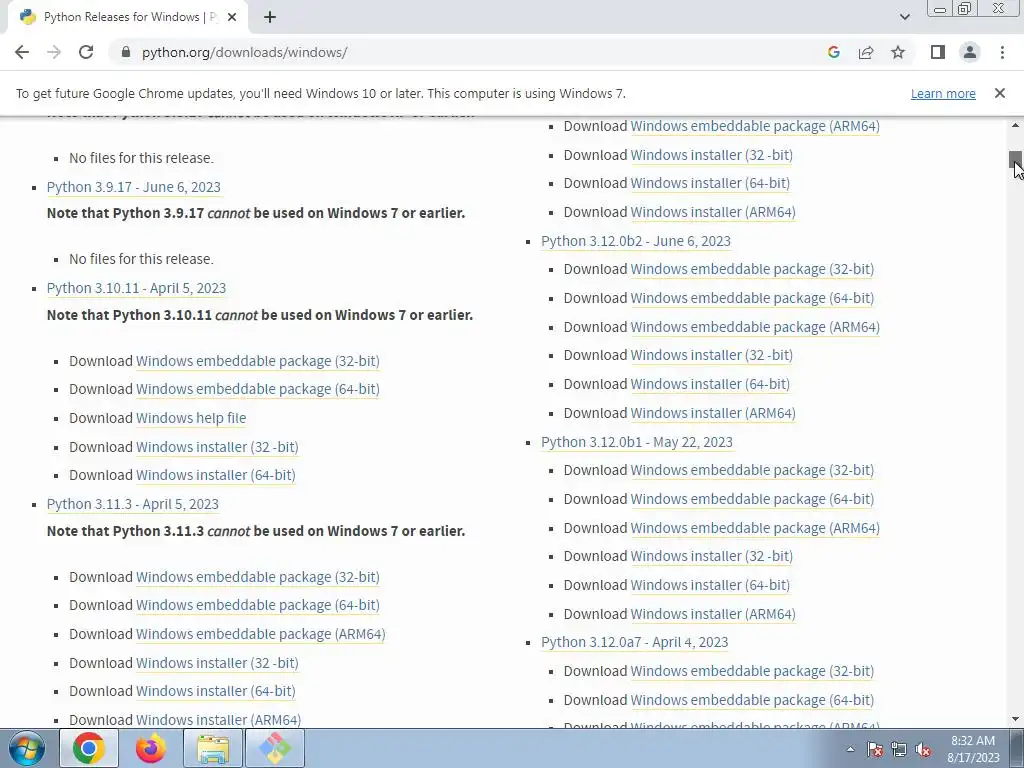Download Python 3.12.0b2 embeddable package (32-bit)
This screenshot has height=768, width=1024.
coord(752,269)
